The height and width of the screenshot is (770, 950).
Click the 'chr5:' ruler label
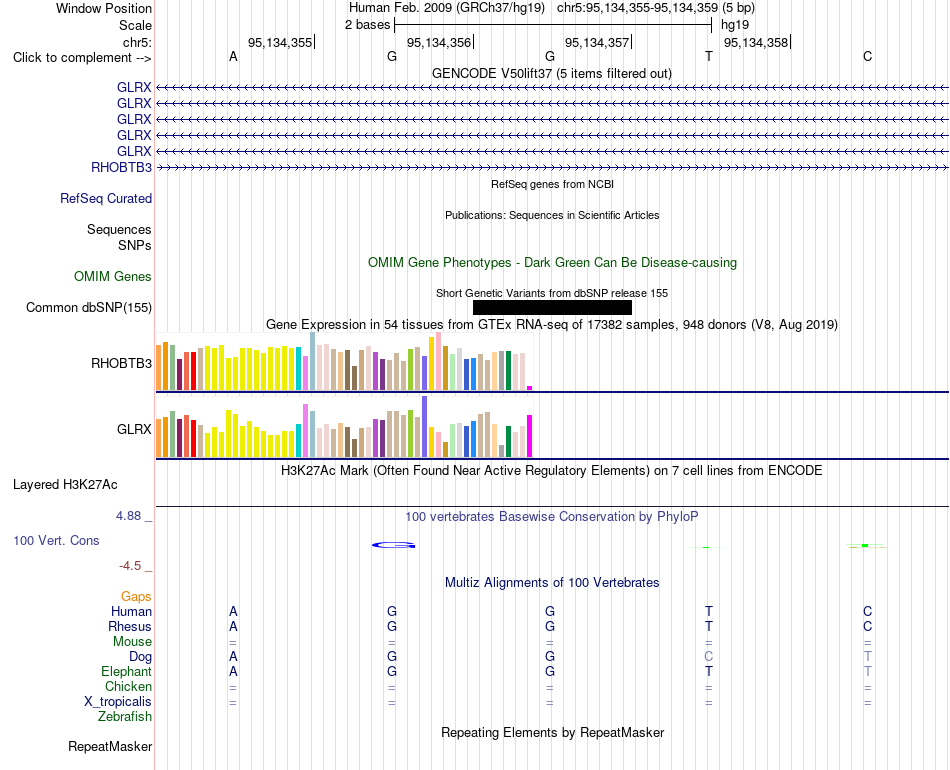[x=137, y=42]
